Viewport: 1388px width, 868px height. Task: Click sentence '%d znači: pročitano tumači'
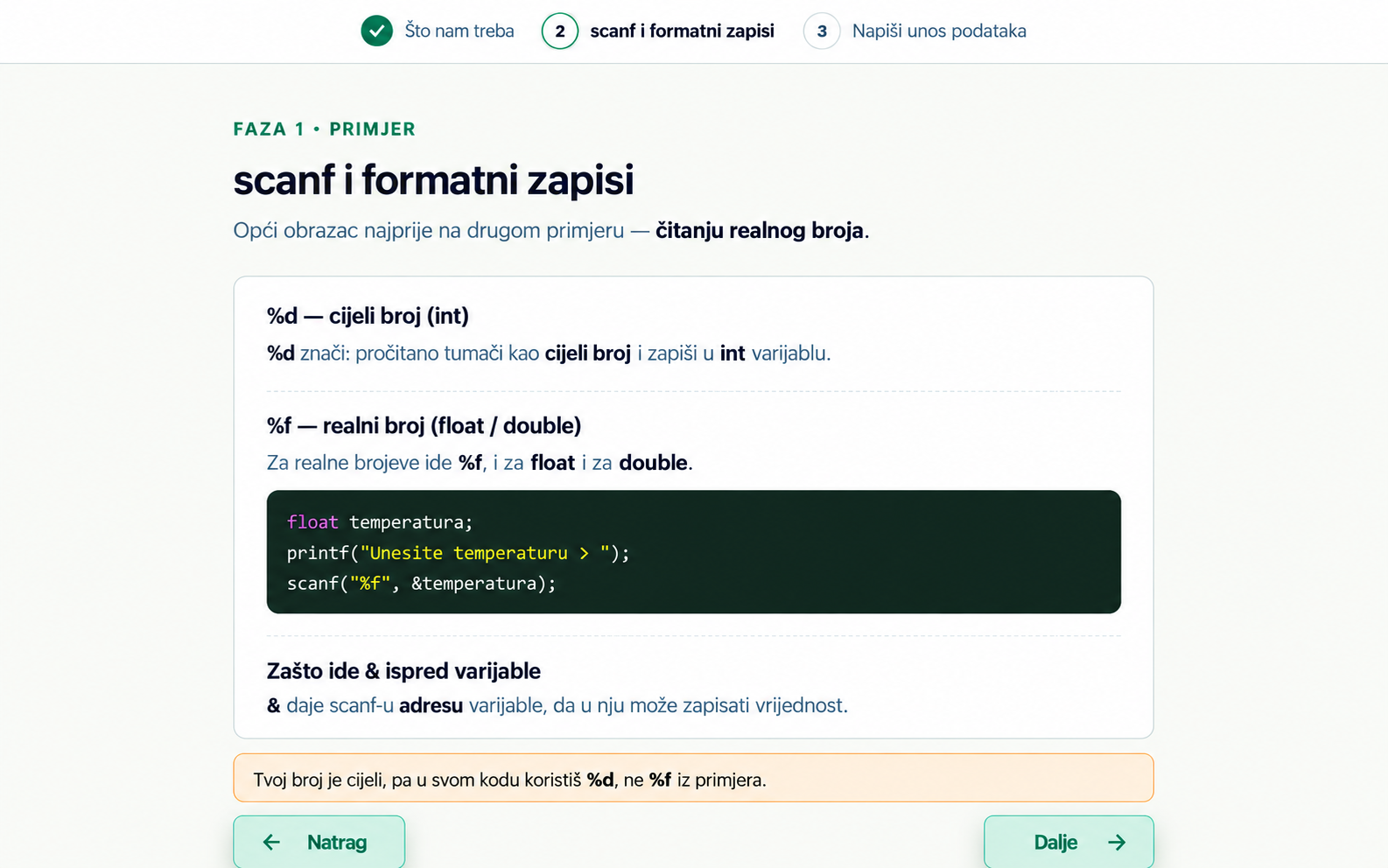click(549, 353)
